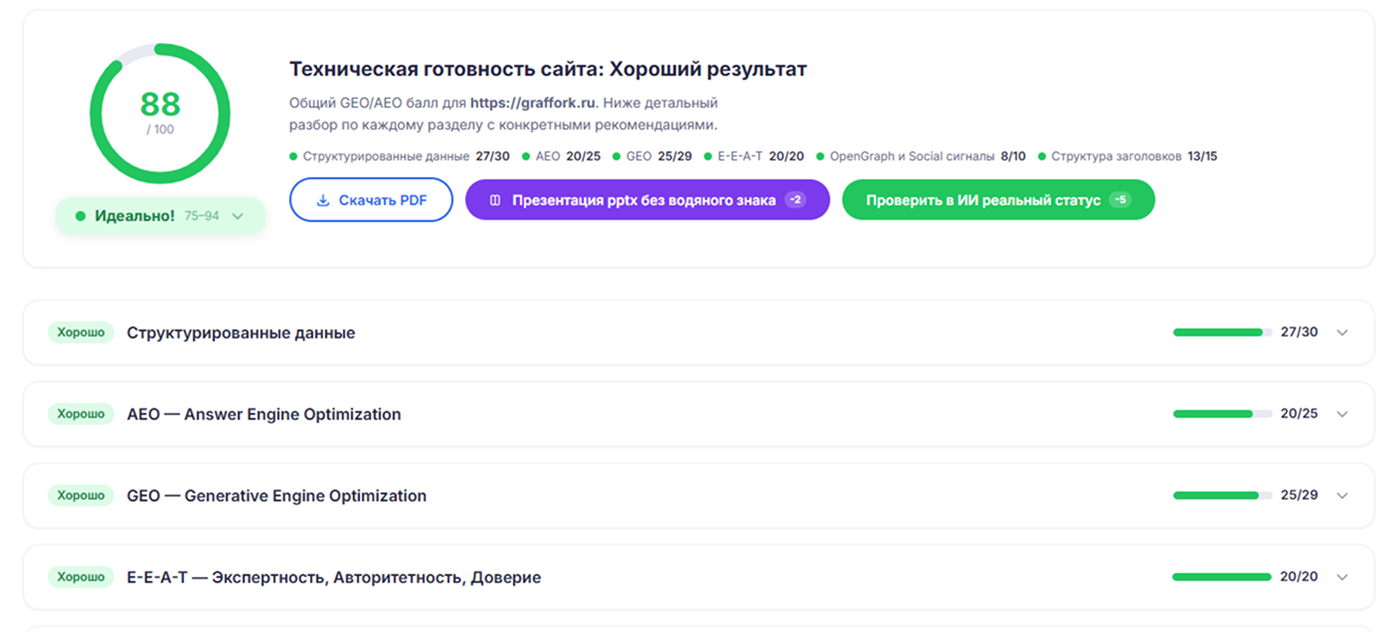
Task: Open the https://graffork.ru site link text
Action: click(533, 103)
